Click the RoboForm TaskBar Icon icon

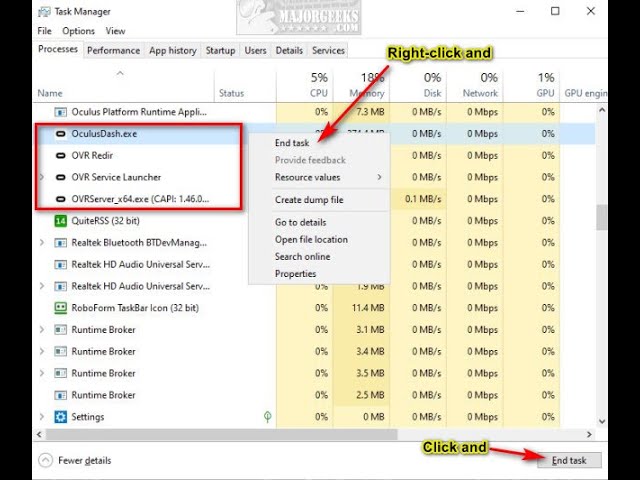60,308
